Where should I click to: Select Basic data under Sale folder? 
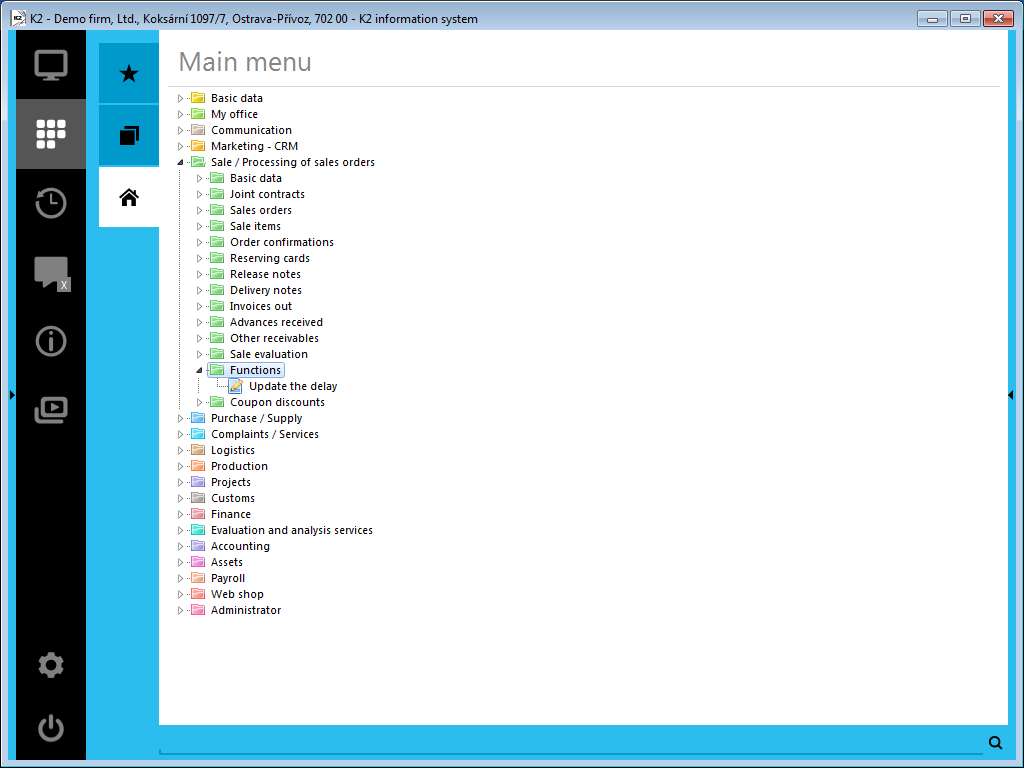(255, 178)
